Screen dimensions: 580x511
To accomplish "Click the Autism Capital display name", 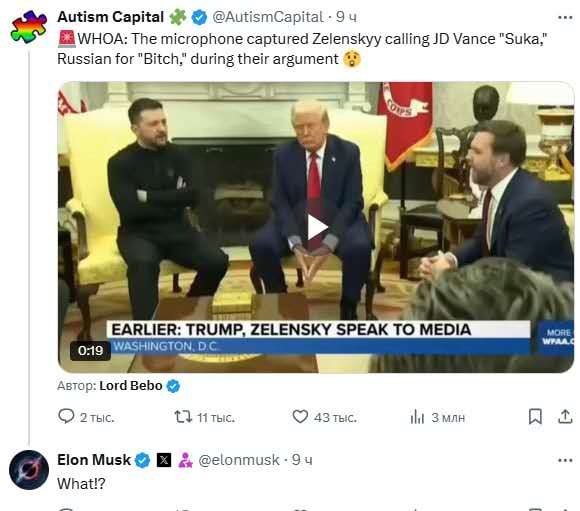I will (x=111, y=17).
